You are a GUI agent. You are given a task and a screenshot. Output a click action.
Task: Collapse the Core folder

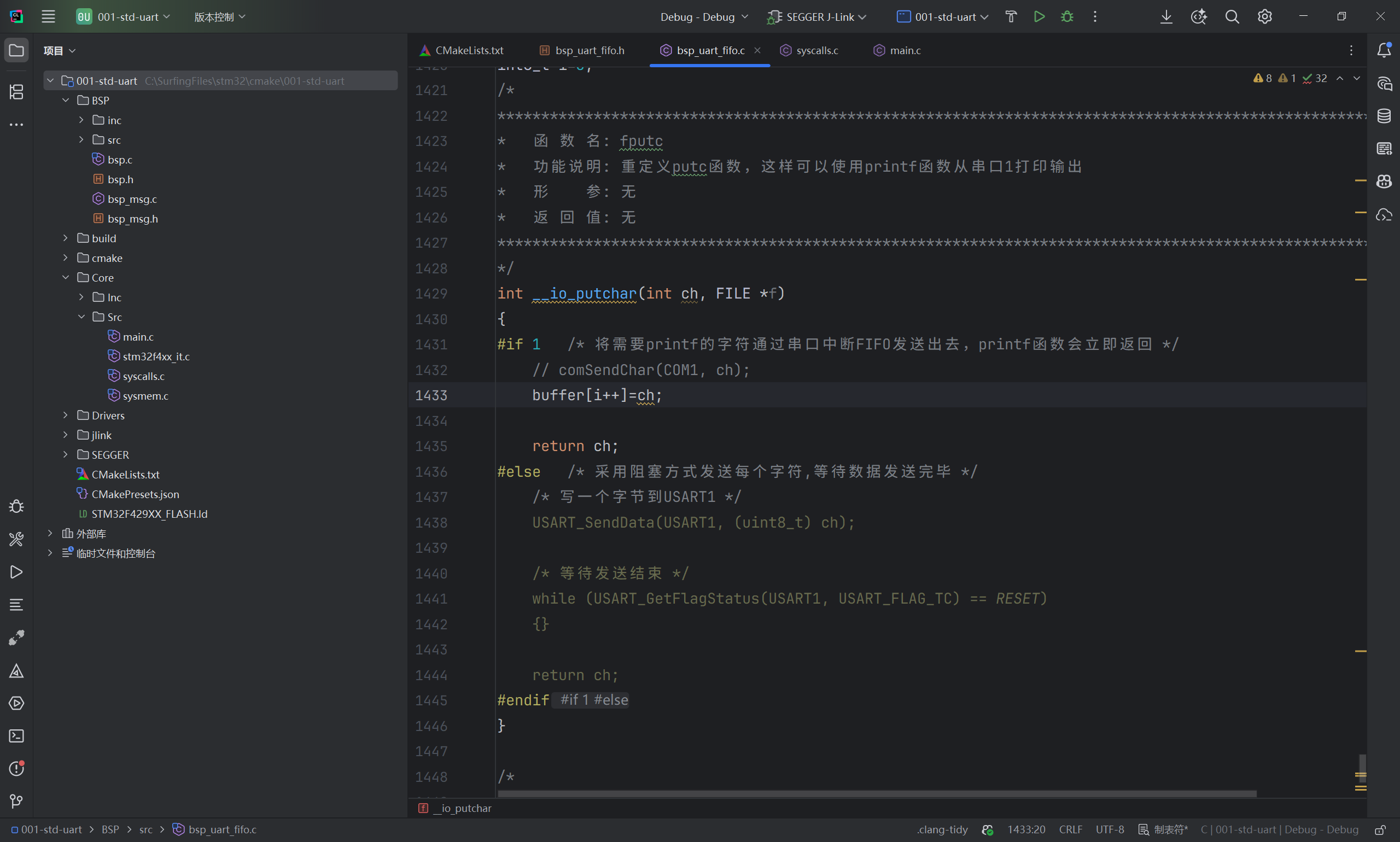coord(66,277)
